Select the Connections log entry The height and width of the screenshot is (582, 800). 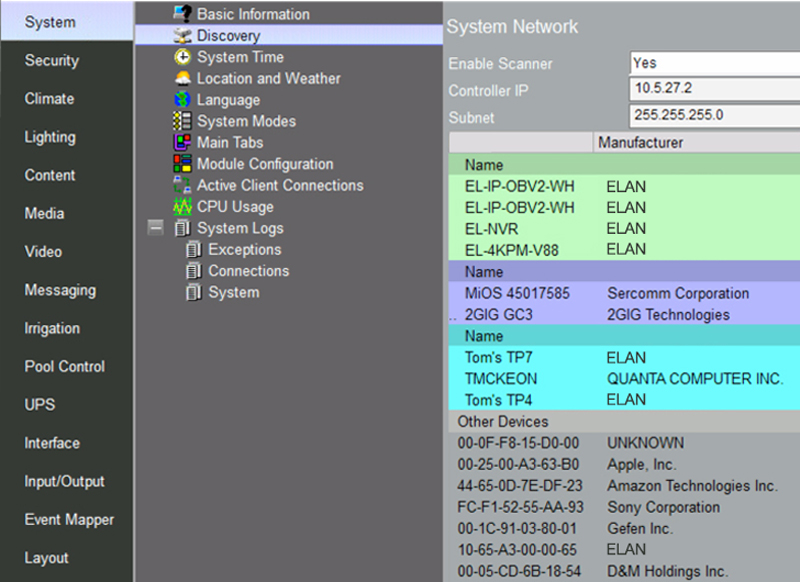(248, 271)
